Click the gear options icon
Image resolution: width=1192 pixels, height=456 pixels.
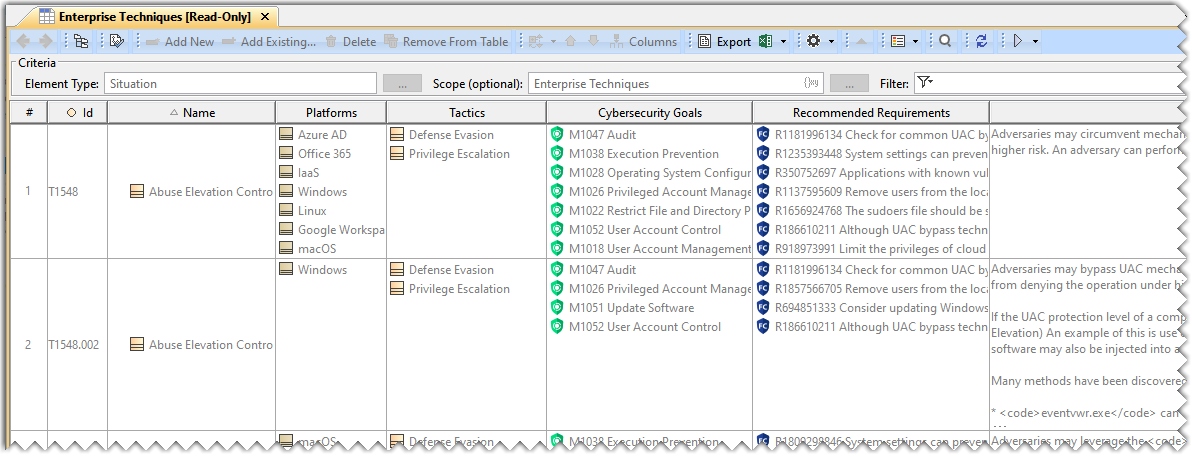click(813, 42)
